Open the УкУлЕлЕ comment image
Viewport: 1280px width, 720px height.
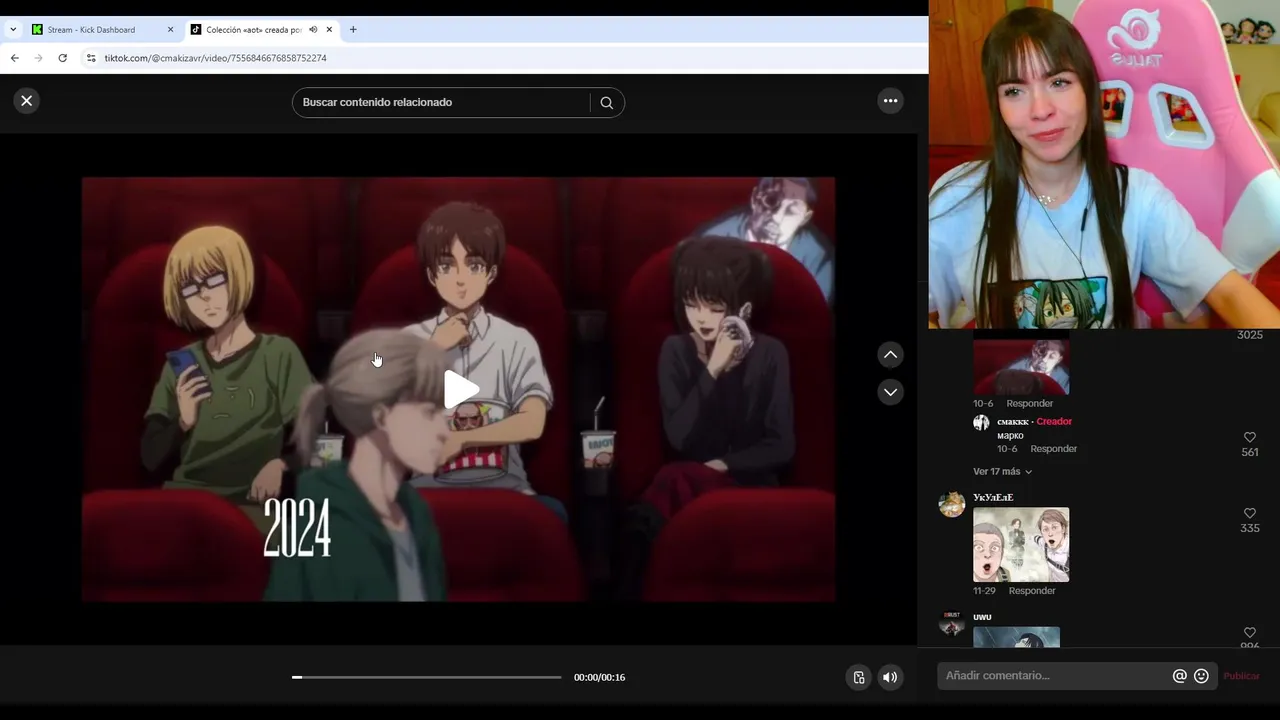[x=1021, y=544]
